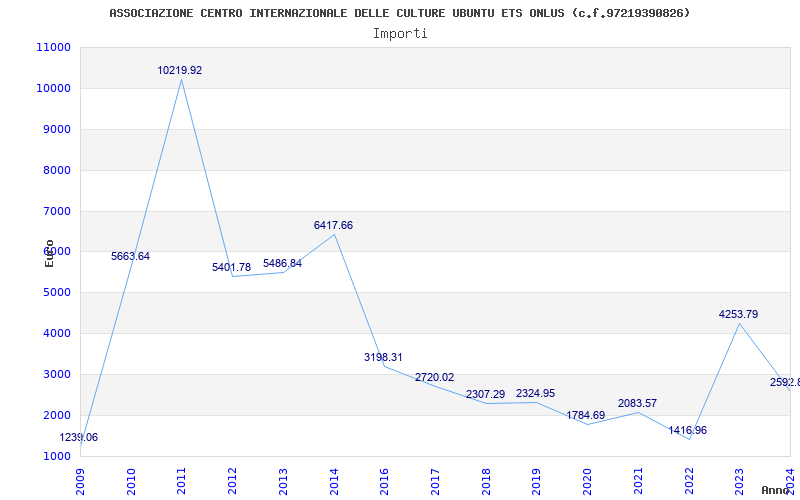The width and height of the screenshot is (800, 500).
Task: Click the y-axis value 7000
Action: (x=55, y=211)
